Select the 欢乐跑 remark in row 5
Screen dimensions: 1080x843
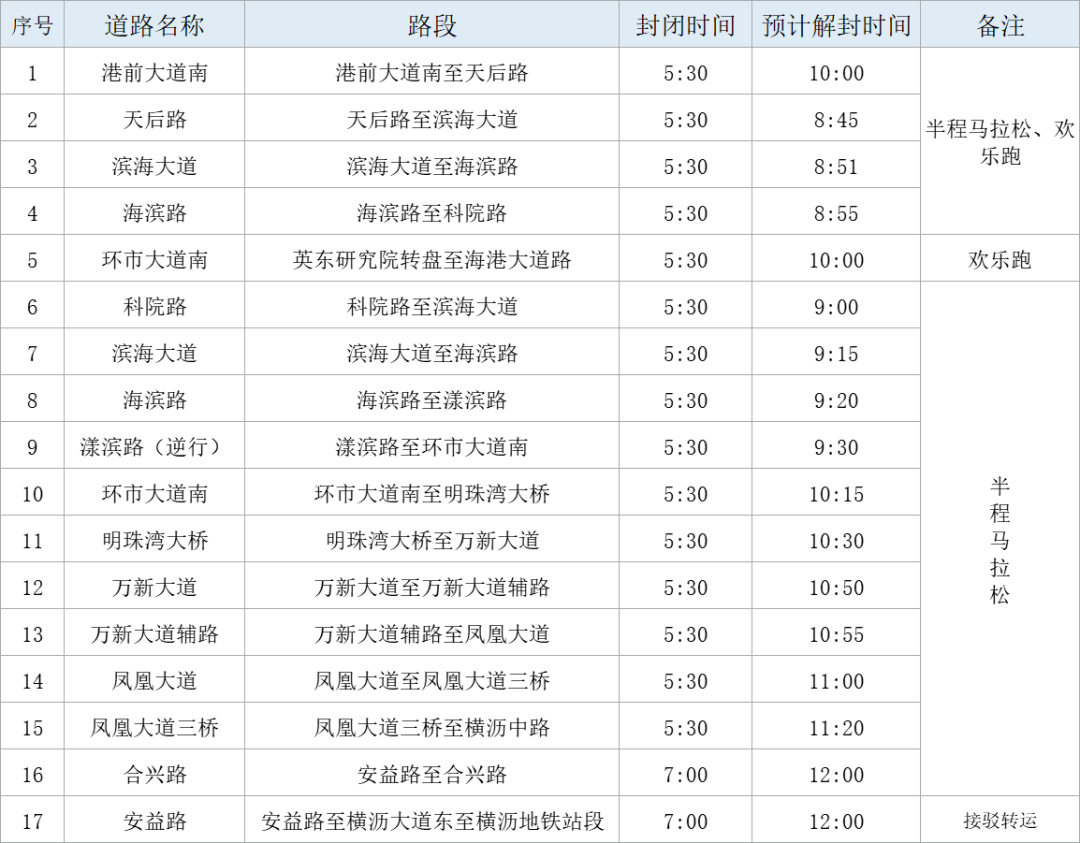[1000, 260]
